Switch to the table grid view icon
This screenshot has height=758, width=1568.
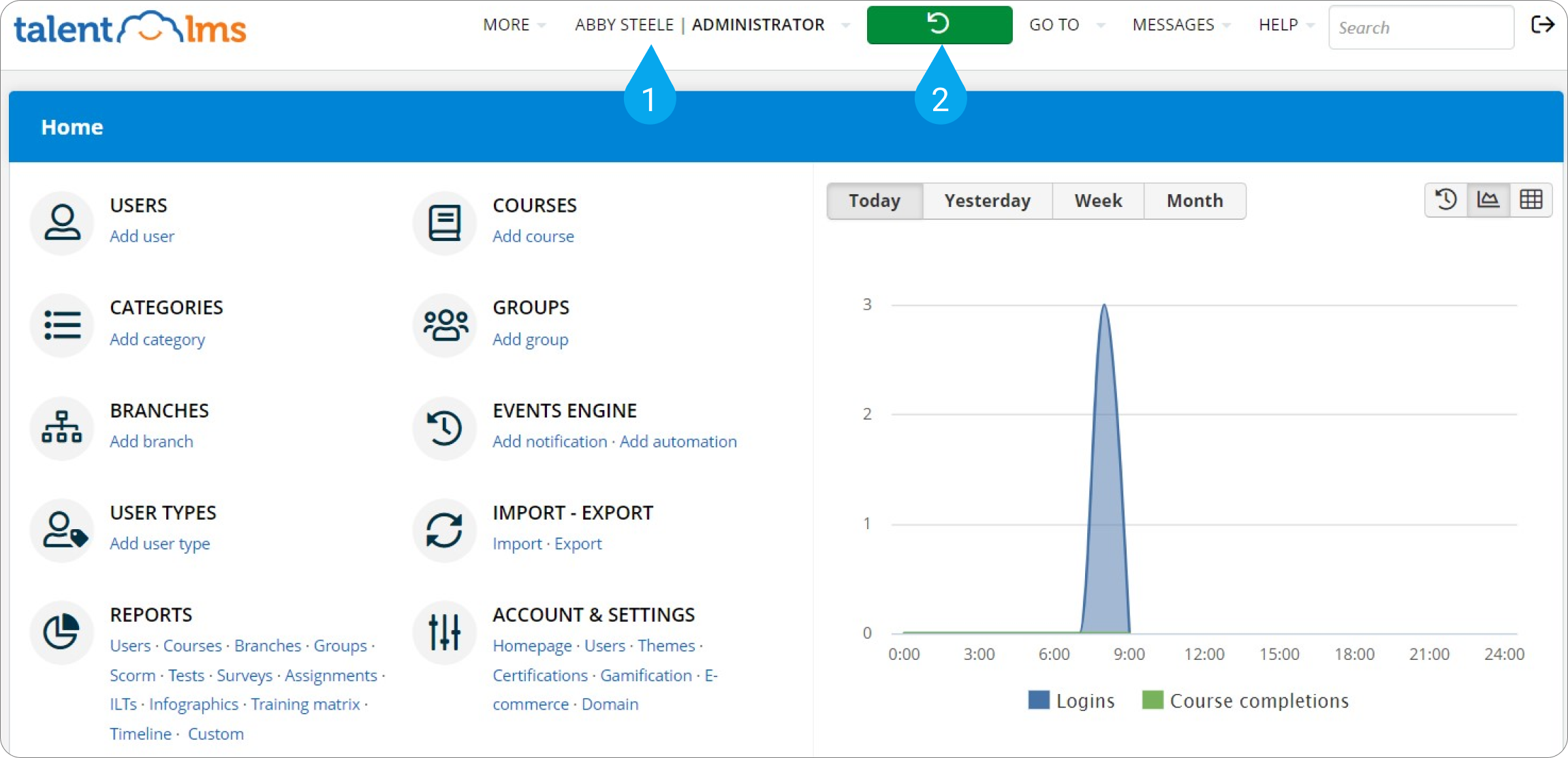click(1531, 200)
